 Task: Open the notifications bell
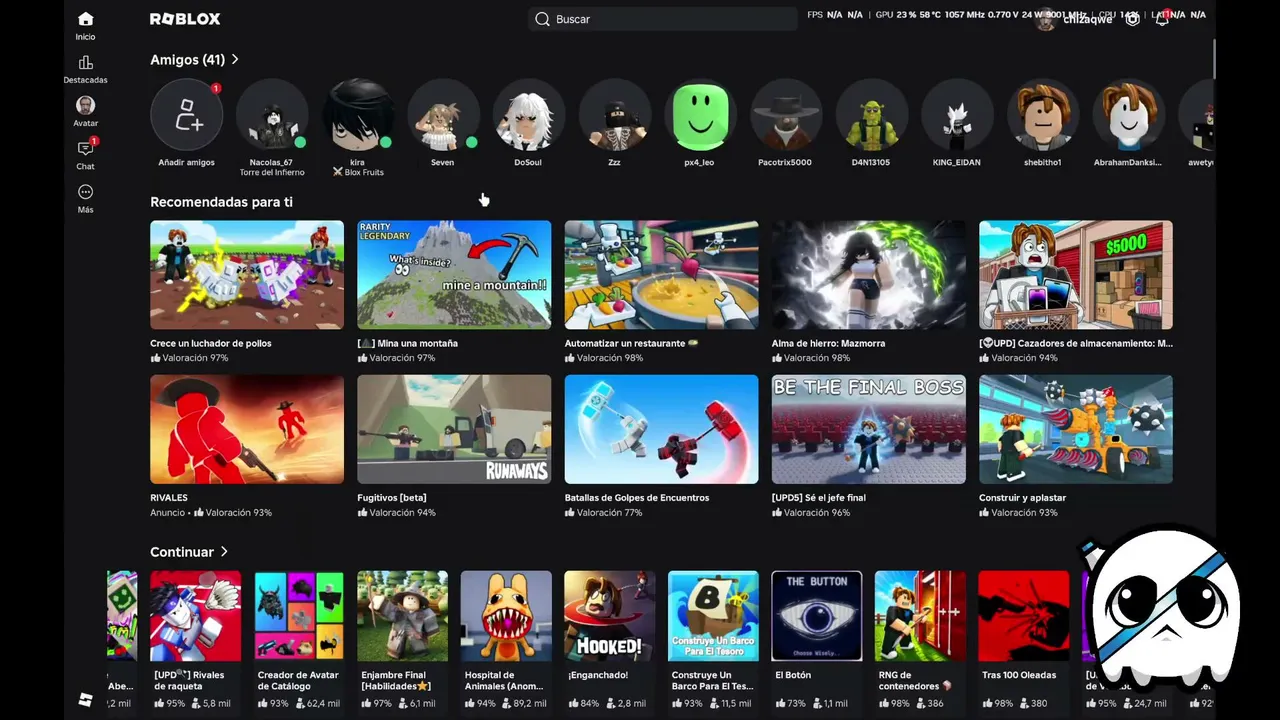[1162, 19]
